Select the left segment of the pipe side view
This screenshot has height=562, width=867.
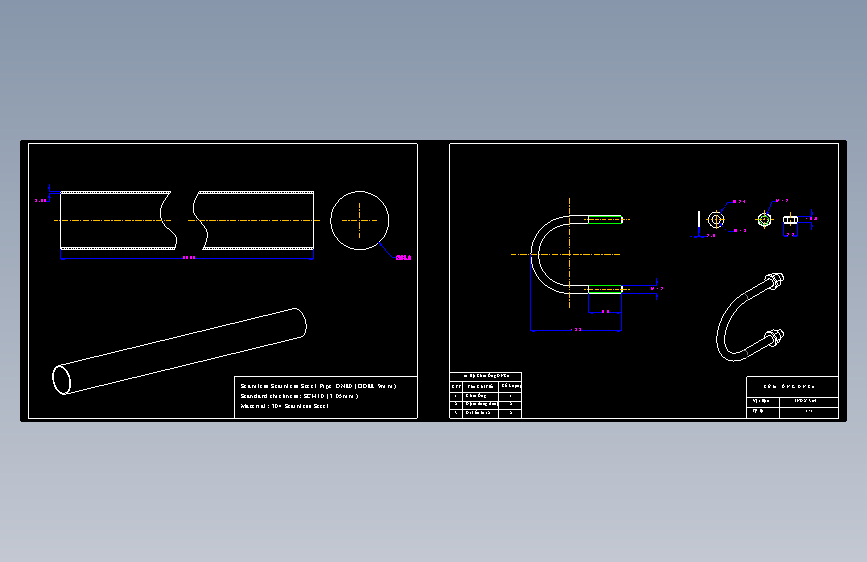click(118, 220)
